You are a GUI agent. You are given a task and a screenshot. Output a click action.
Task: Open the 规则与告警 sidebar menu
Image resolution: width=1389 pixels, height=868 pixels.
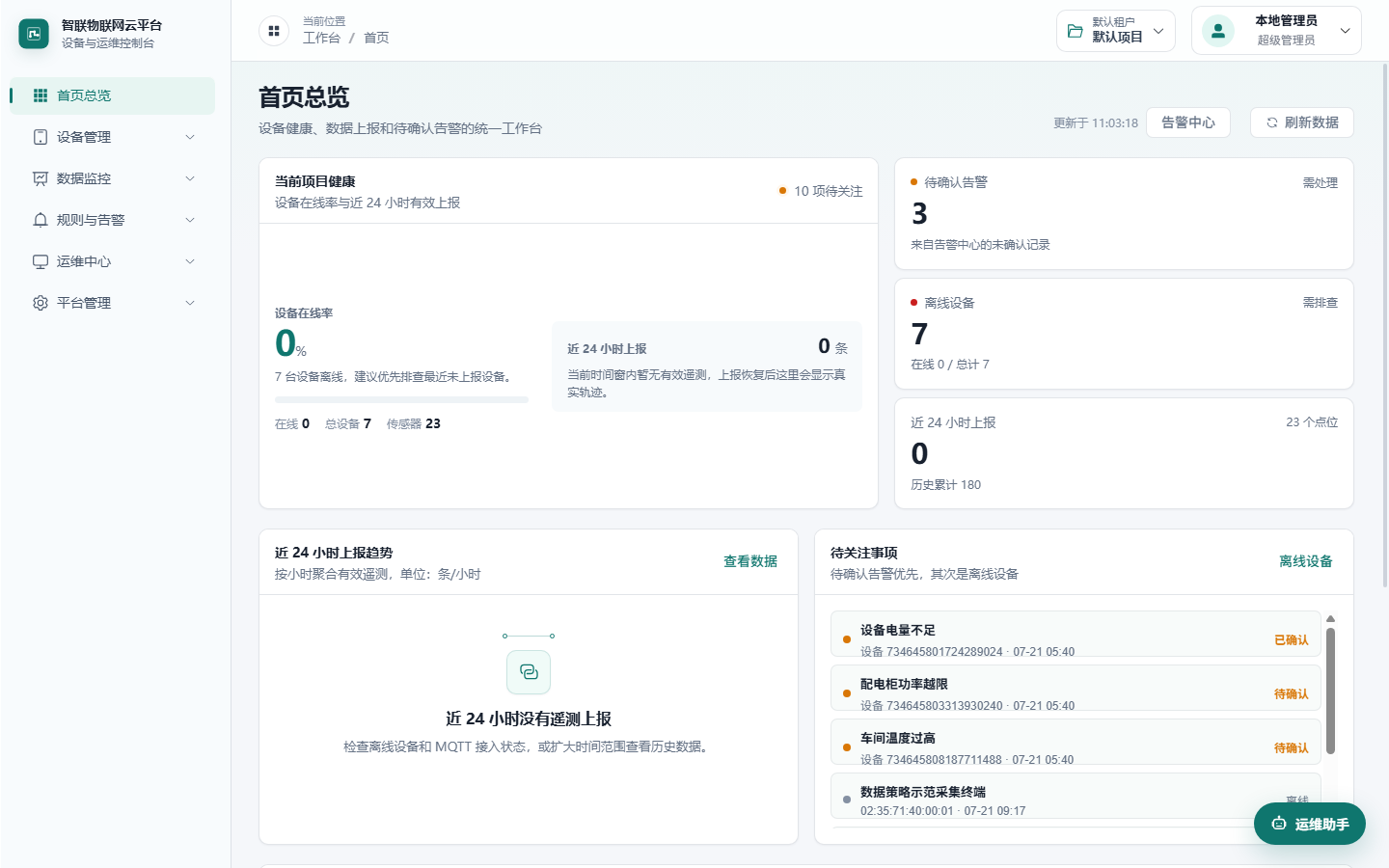coord(113,220)
